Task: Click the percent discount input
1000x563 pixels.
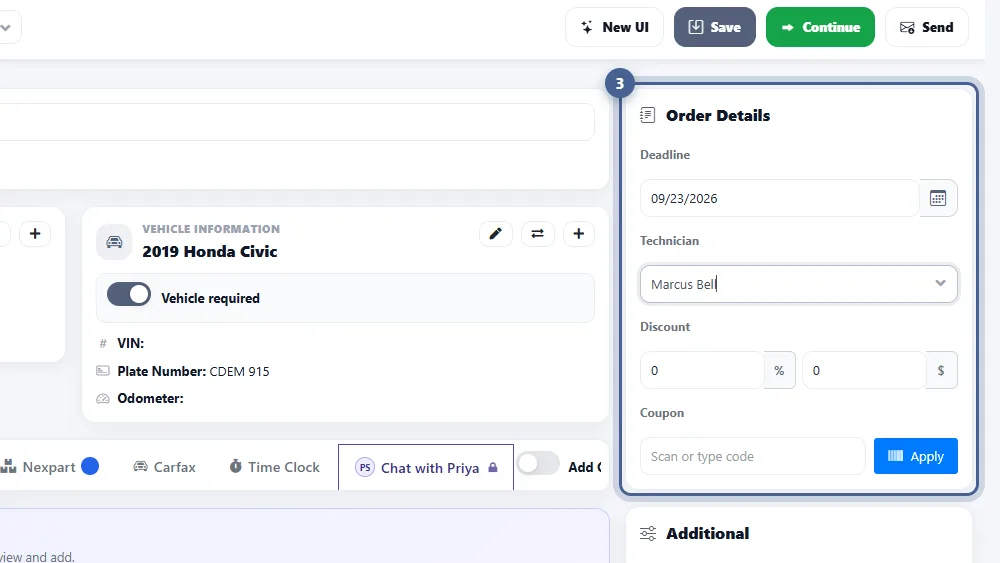Action: pos(702,370)
